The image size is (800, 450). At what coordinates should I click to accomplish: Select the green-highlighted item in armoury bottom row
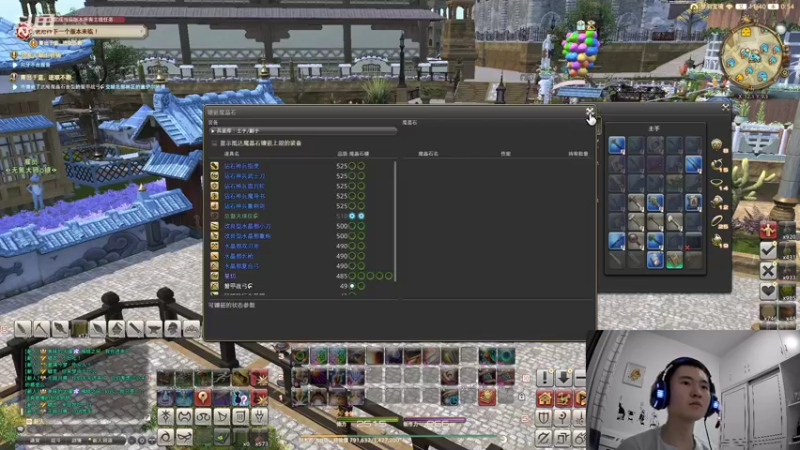(674, 260)
